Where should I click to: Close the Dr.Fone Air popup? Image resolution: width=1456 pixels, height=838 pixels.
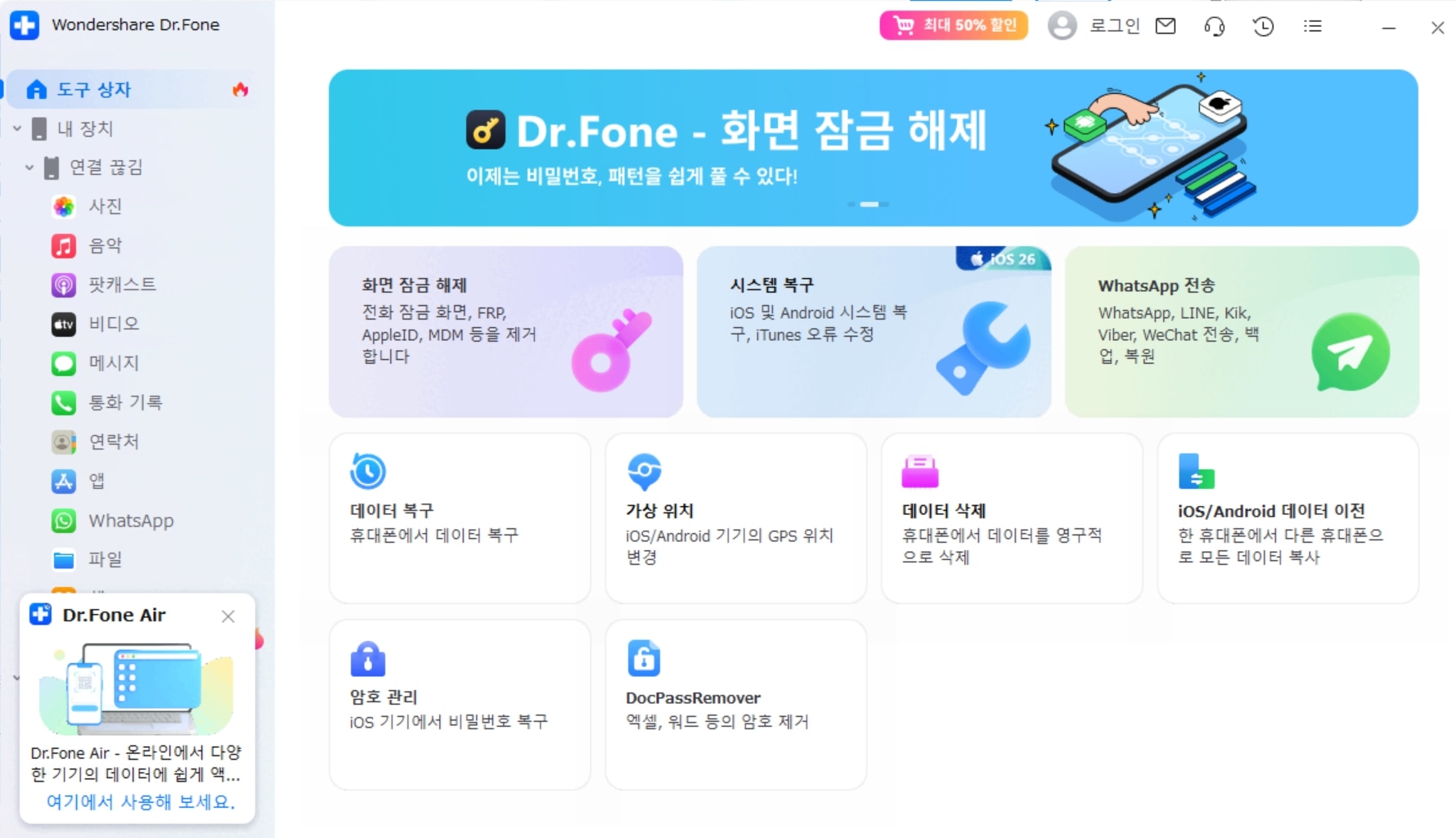tap(228, 616)
